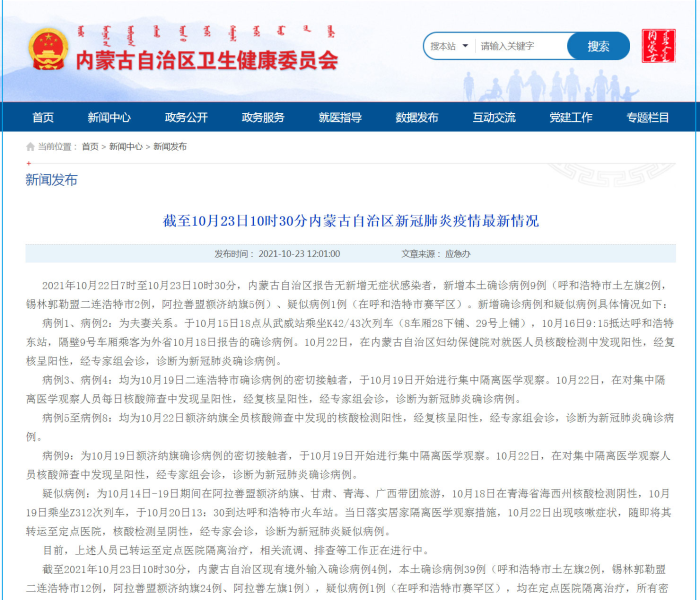
Task: Select 专题栏目 in the navigation bar
Action: (648, 117)
